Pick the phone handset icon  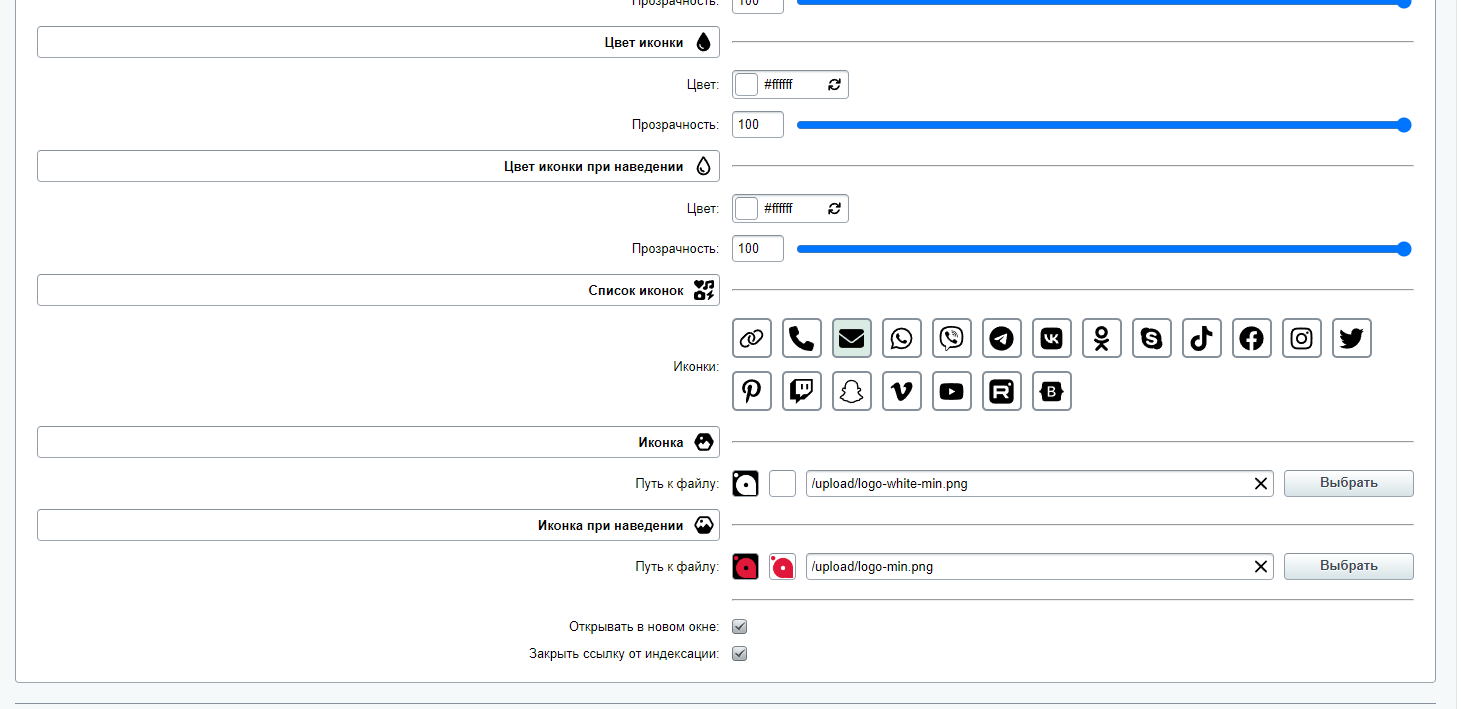pyautogui.click(x=801, y=339)
